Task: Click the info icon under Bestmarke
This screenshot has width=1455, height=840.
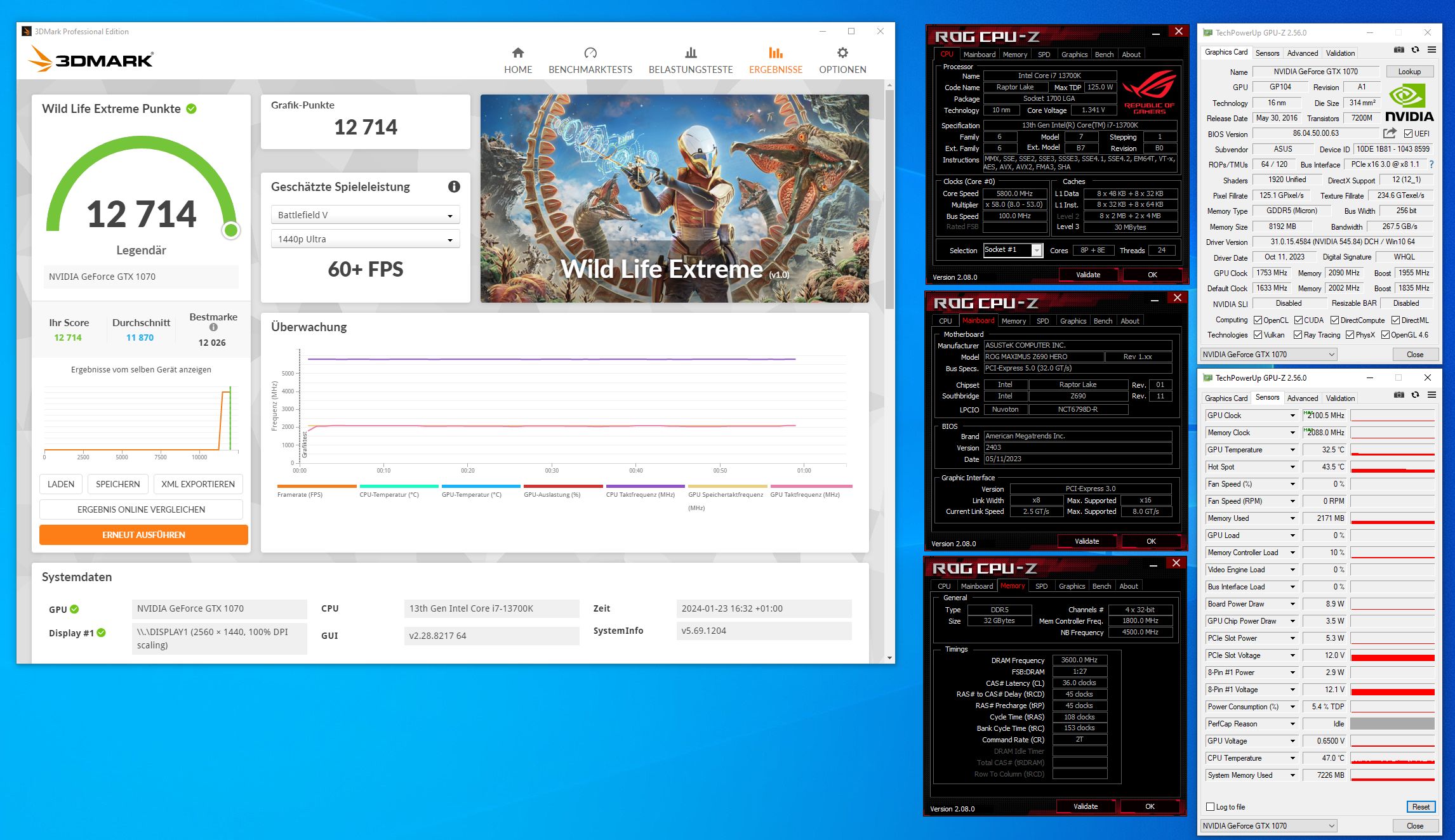Action: [x=213, y=327]
